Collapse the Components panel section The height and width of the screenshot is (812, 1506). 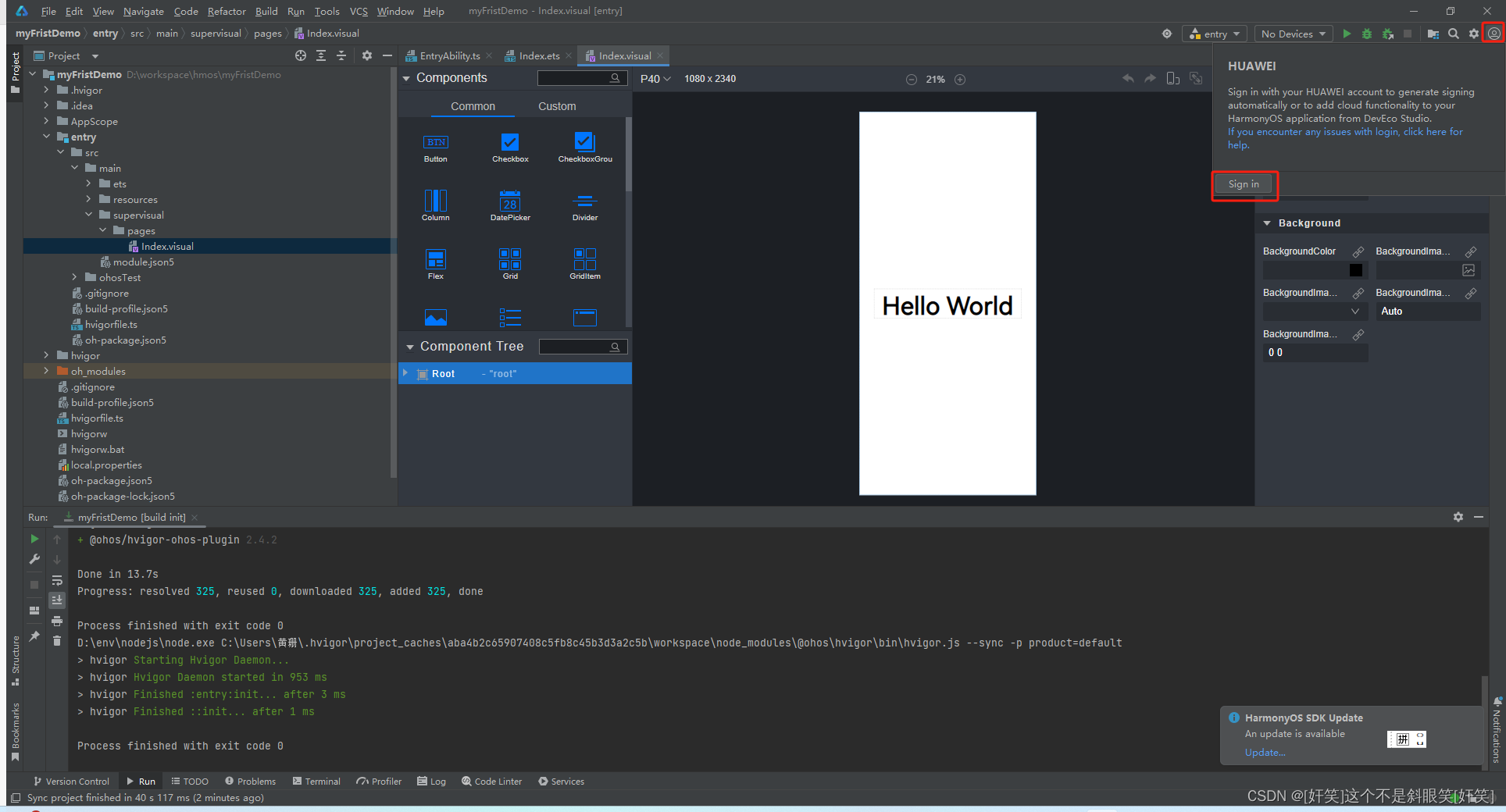click(406, 78)
